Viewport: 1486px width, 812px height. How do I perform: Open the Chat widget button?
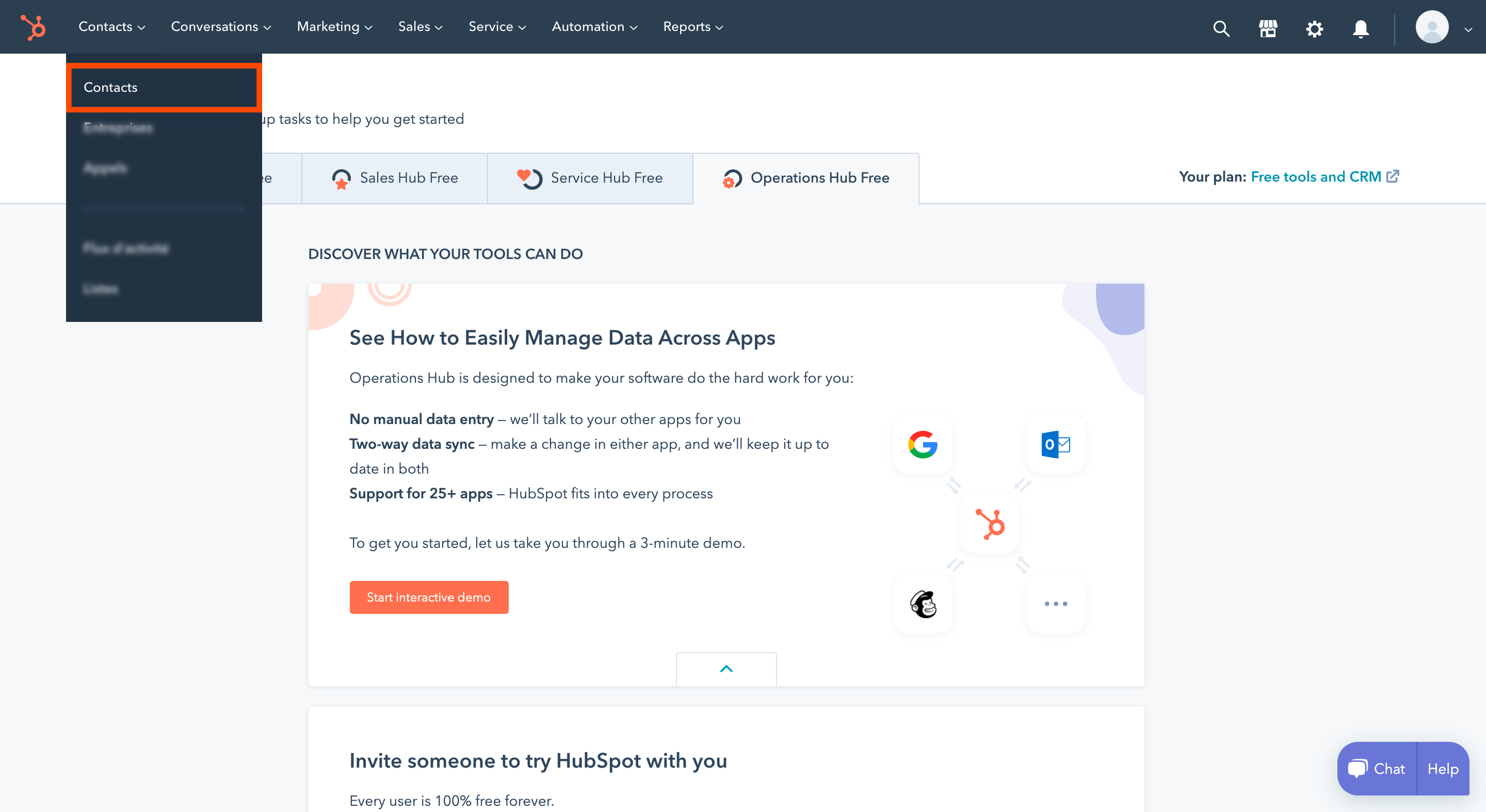(x=1377, y=768)
